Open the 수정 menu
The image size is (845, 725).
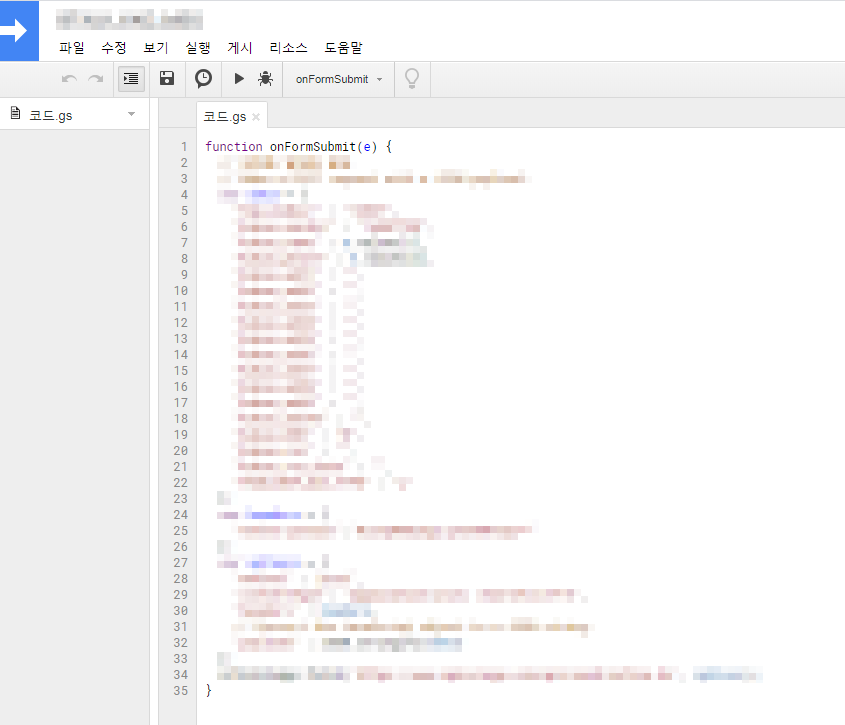pos(114,47)
